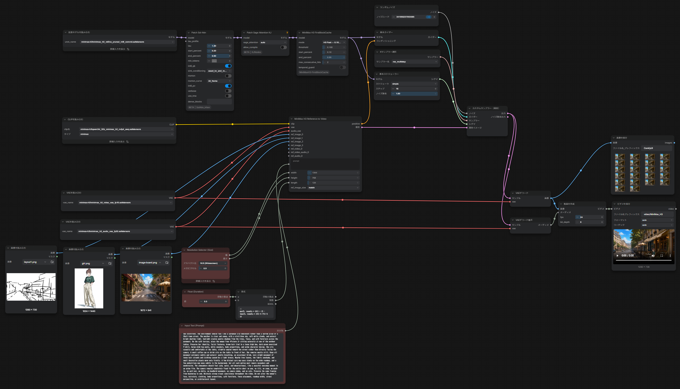
Task: Click the upload icon beside girl.png
Action: tap(110, 263)
